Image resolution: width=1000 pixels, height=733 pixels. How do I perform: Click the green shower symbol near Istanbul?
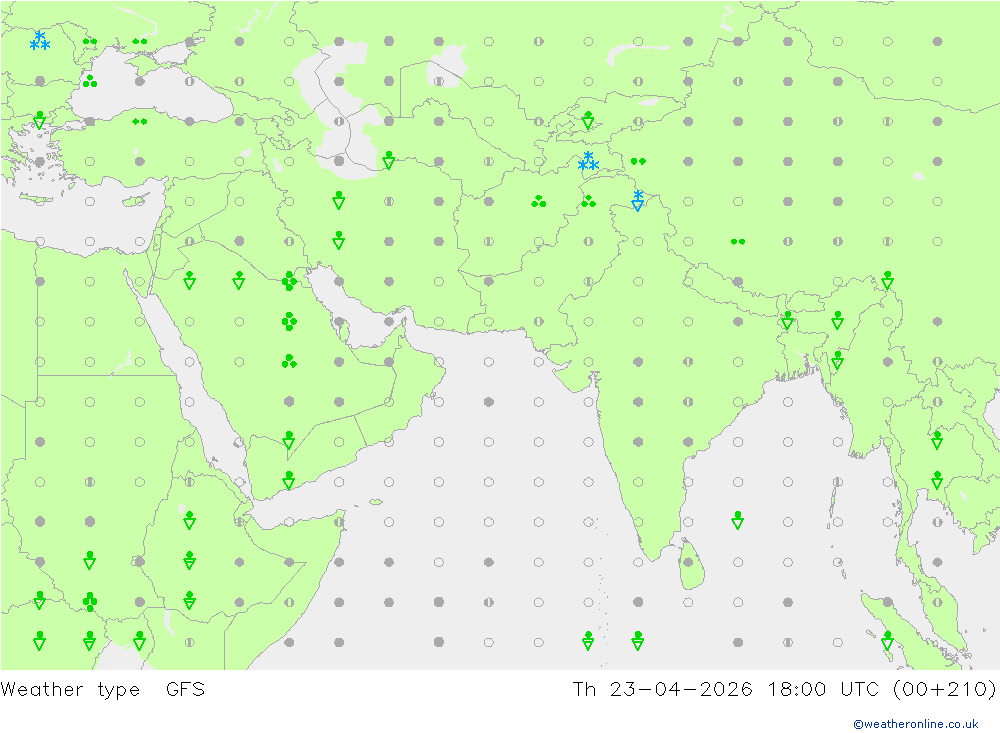(x=40, y=120)
